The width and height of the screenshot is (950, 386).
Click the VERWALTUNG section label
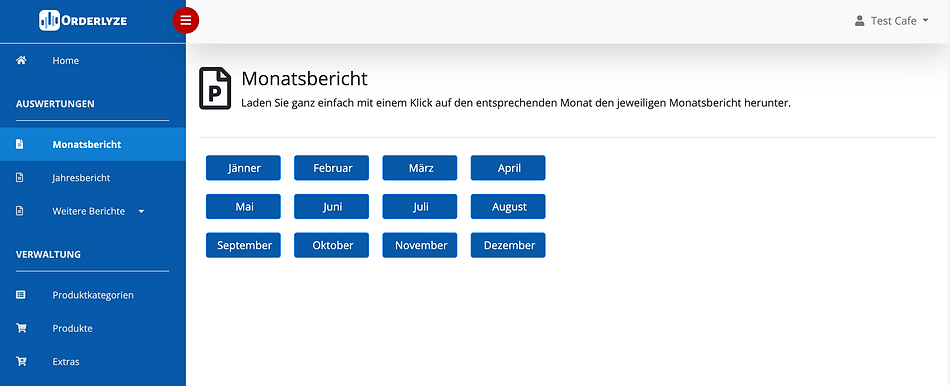(48, 255)
